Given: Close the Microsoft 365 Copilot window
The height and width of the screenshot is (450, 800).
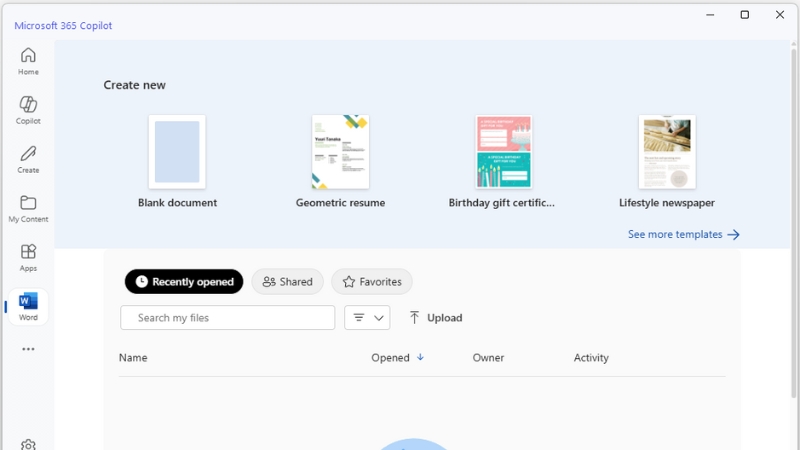Looking at the screenshot, I should 780,15.
